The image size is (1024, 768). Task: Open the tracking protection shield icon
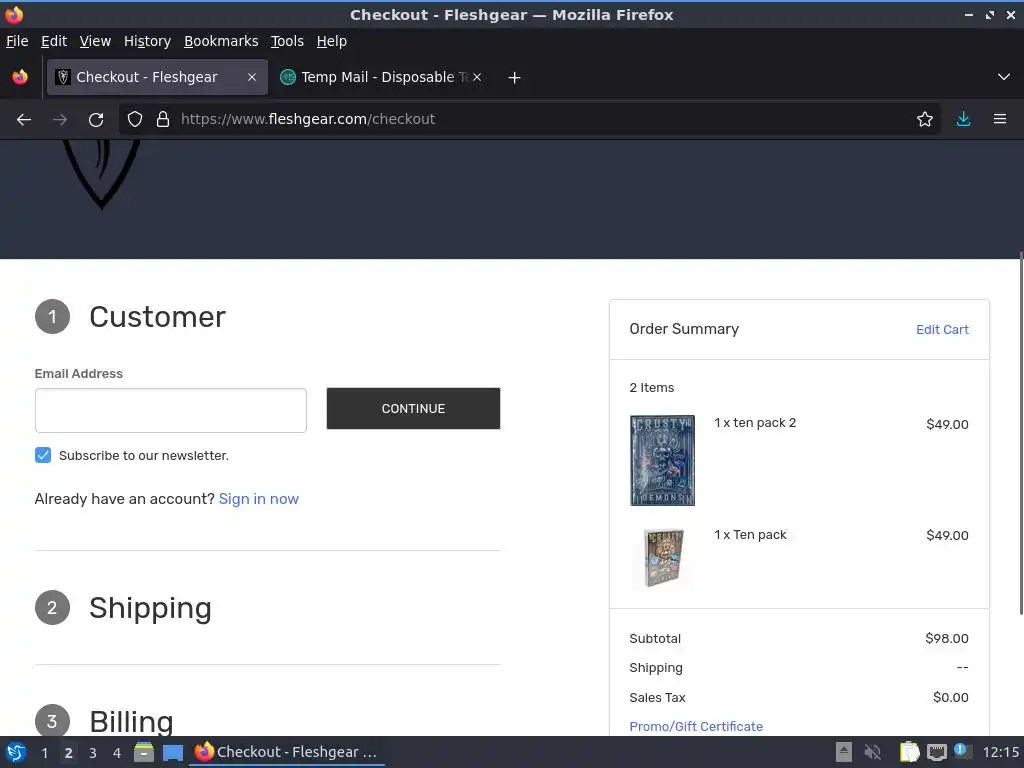pos(135,120)
